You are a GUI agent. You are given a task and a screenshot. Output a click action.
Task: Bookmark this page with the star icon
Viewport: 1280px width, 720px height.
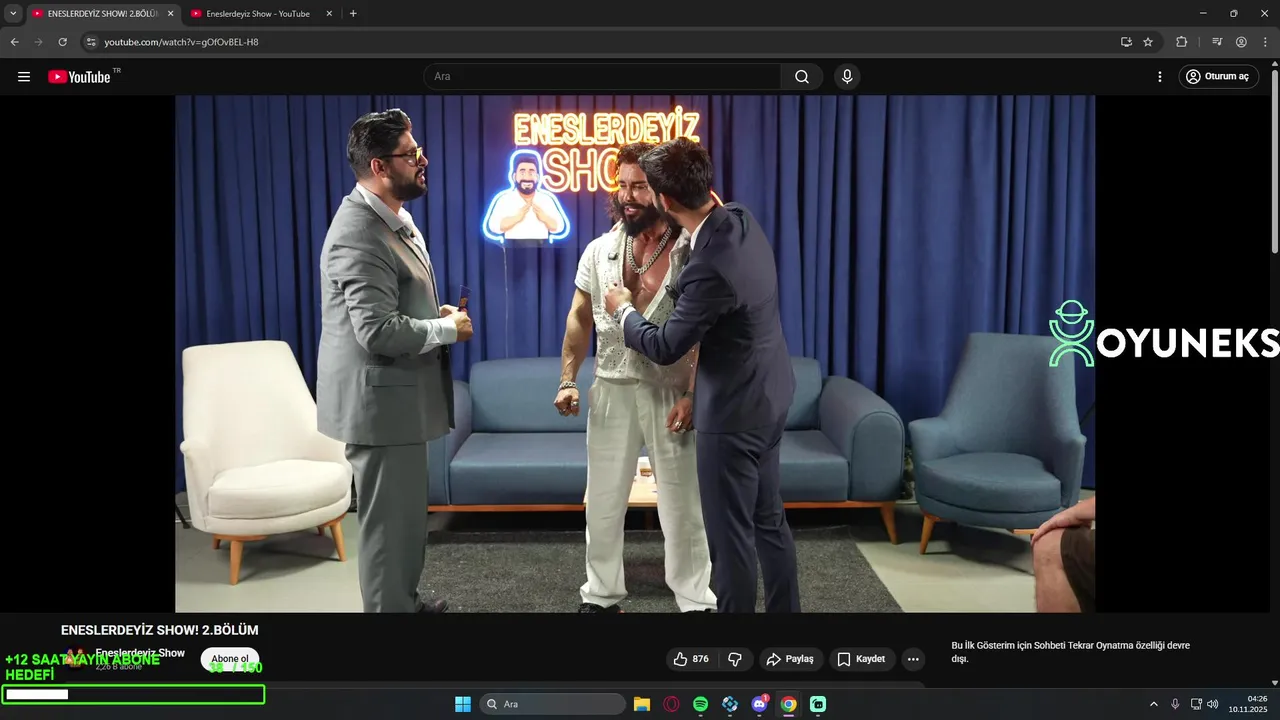[1148, 42]
